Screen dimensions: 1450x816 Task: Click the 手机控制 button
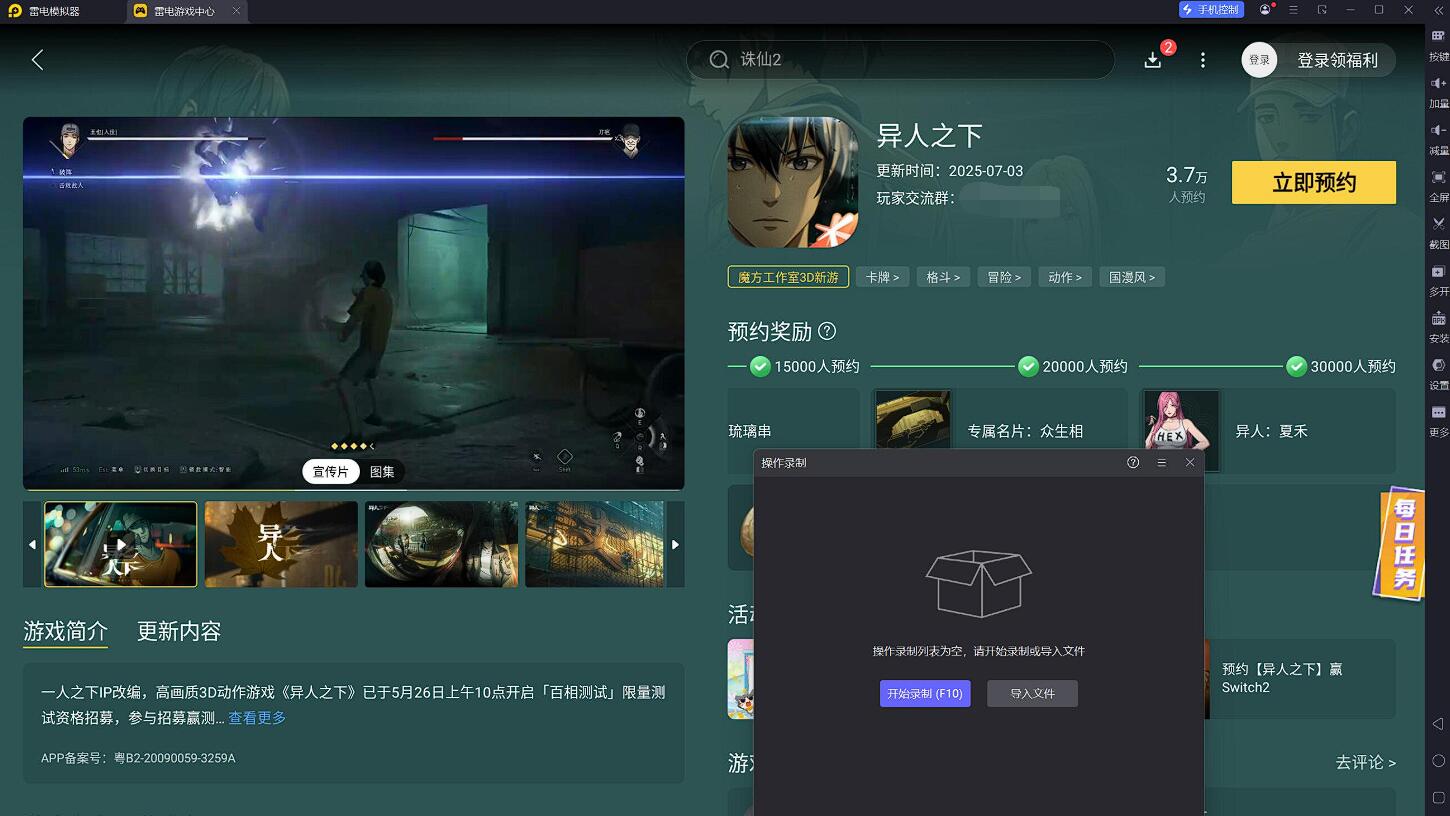[1211, 10]
